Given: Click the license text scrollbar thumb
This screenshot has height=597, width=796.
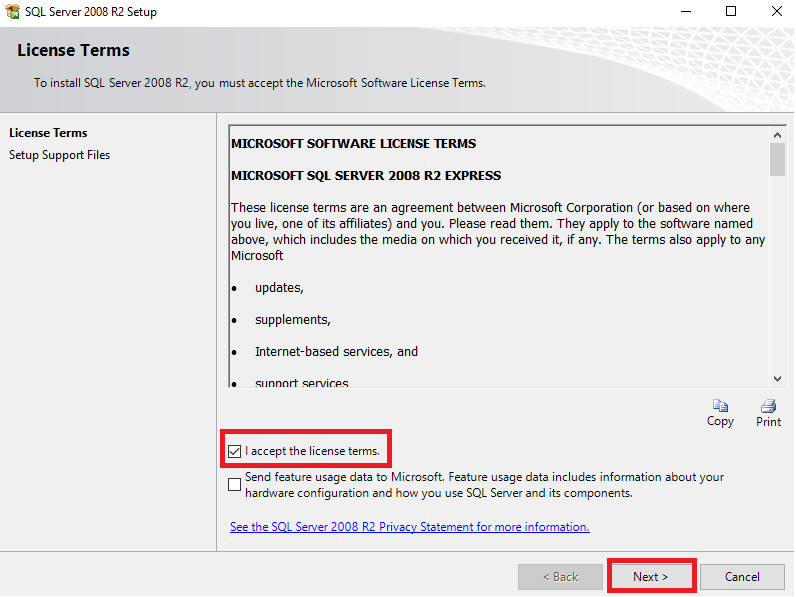Looking at the screenshot, I should [x=777, y=159].
